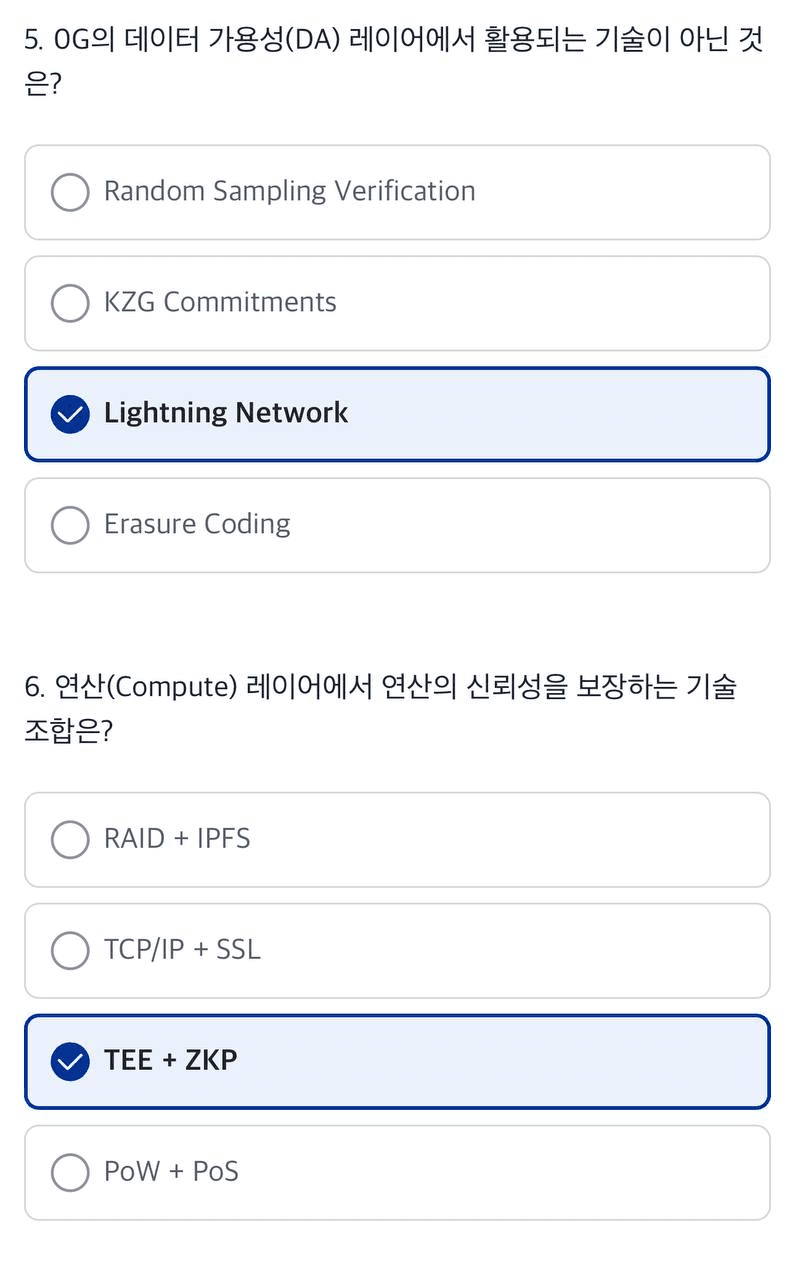This screenshot has height=1280, width=795.
Task: Select the Random Sampling Verification radio circle
Action: [x=70, y=192]
